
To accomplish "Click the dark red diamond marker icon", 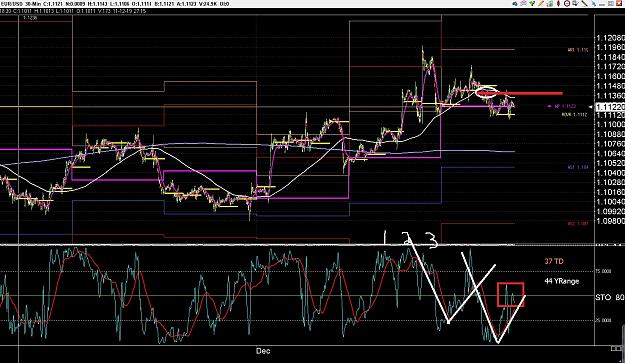I will [558, 3].
